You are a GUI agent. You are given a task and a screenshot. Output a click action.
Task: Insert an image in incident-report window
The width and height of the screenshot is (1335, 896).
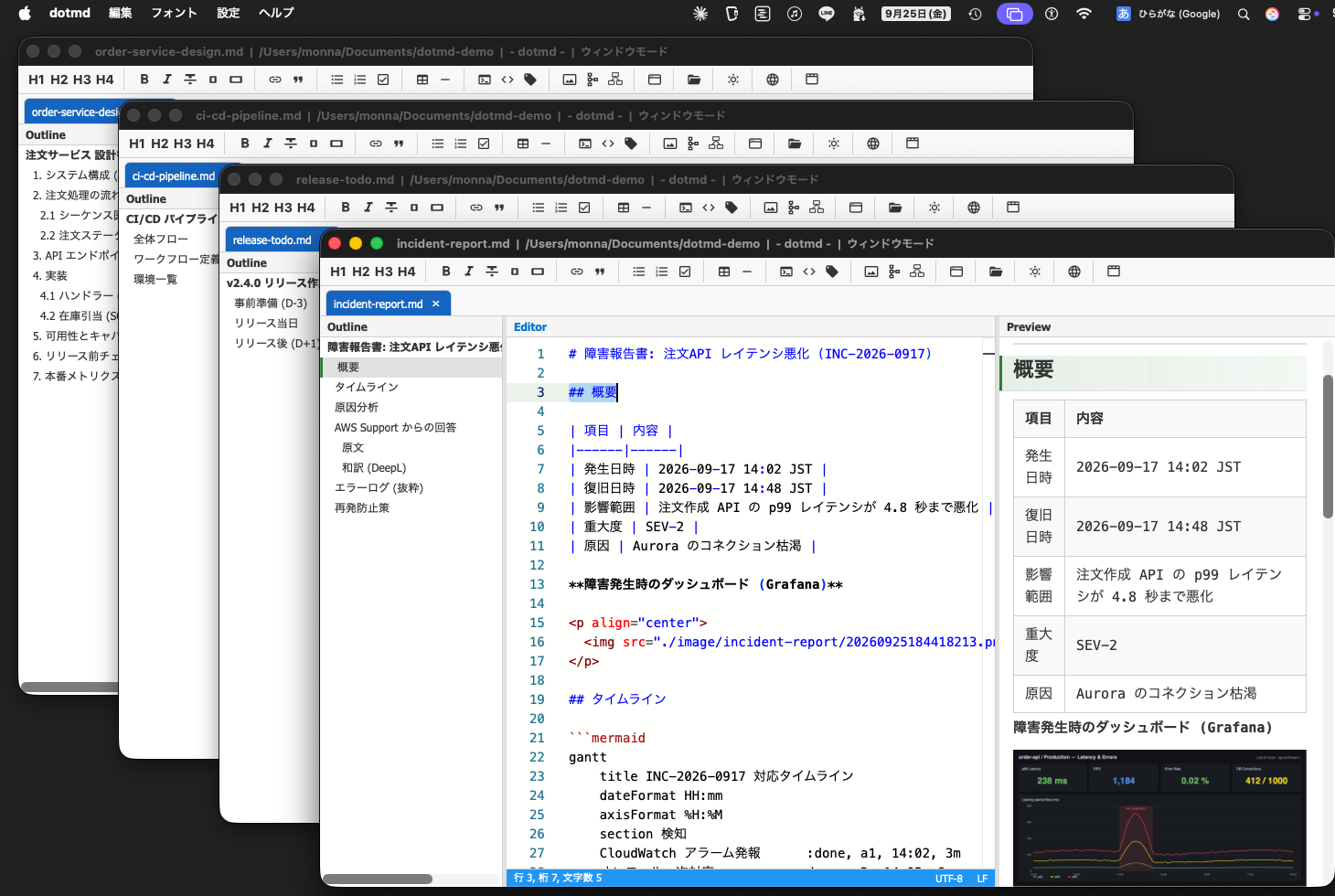pos(871,272)
